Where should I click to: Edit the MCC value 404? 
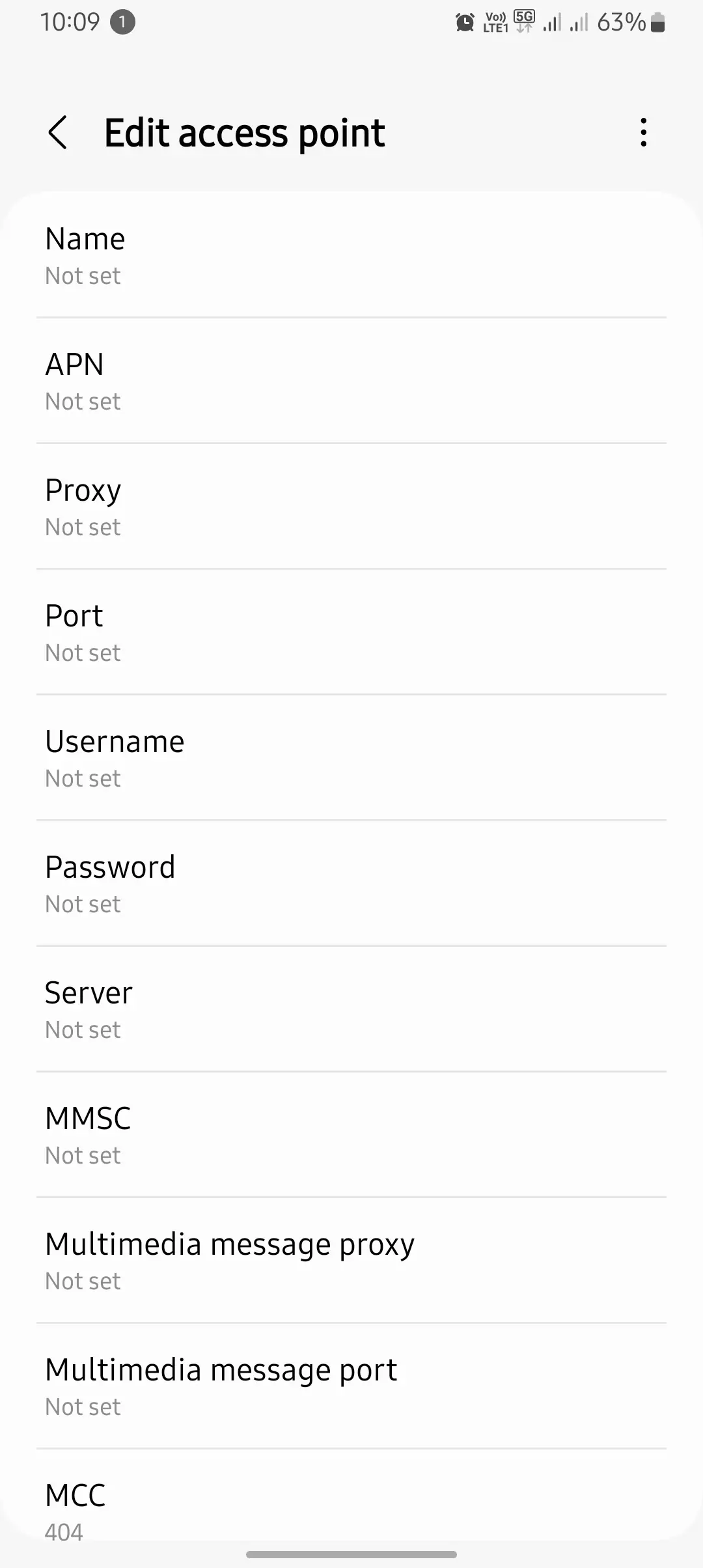pyautogui.click(x=351, y=1511)
